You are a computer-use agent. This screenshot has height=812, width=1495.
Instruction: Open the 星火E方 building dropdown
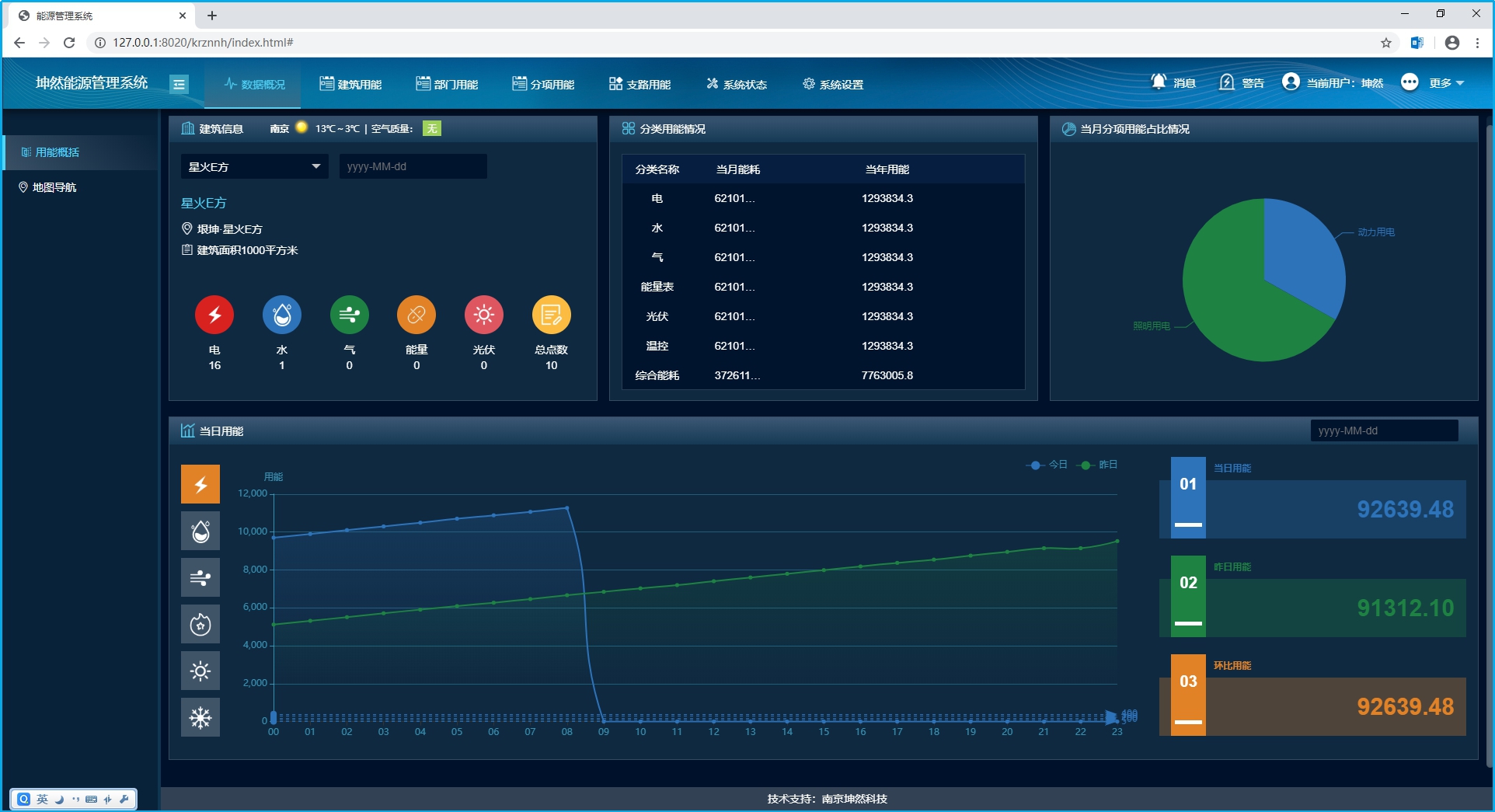254,166
